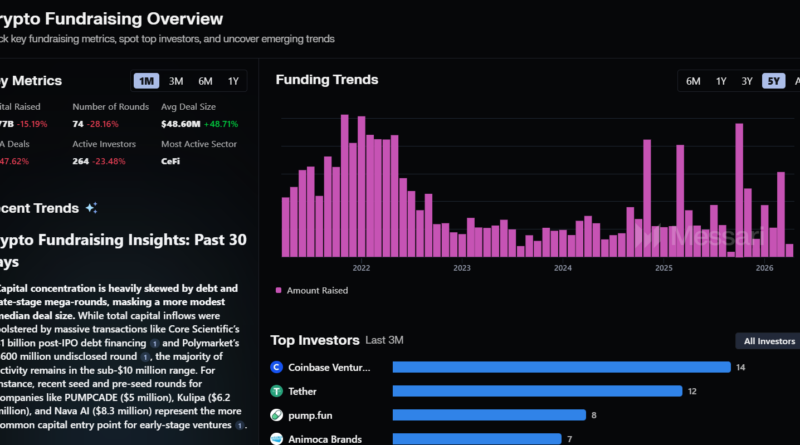Select the 3M range for Key Metrics

tap(175, 81)
